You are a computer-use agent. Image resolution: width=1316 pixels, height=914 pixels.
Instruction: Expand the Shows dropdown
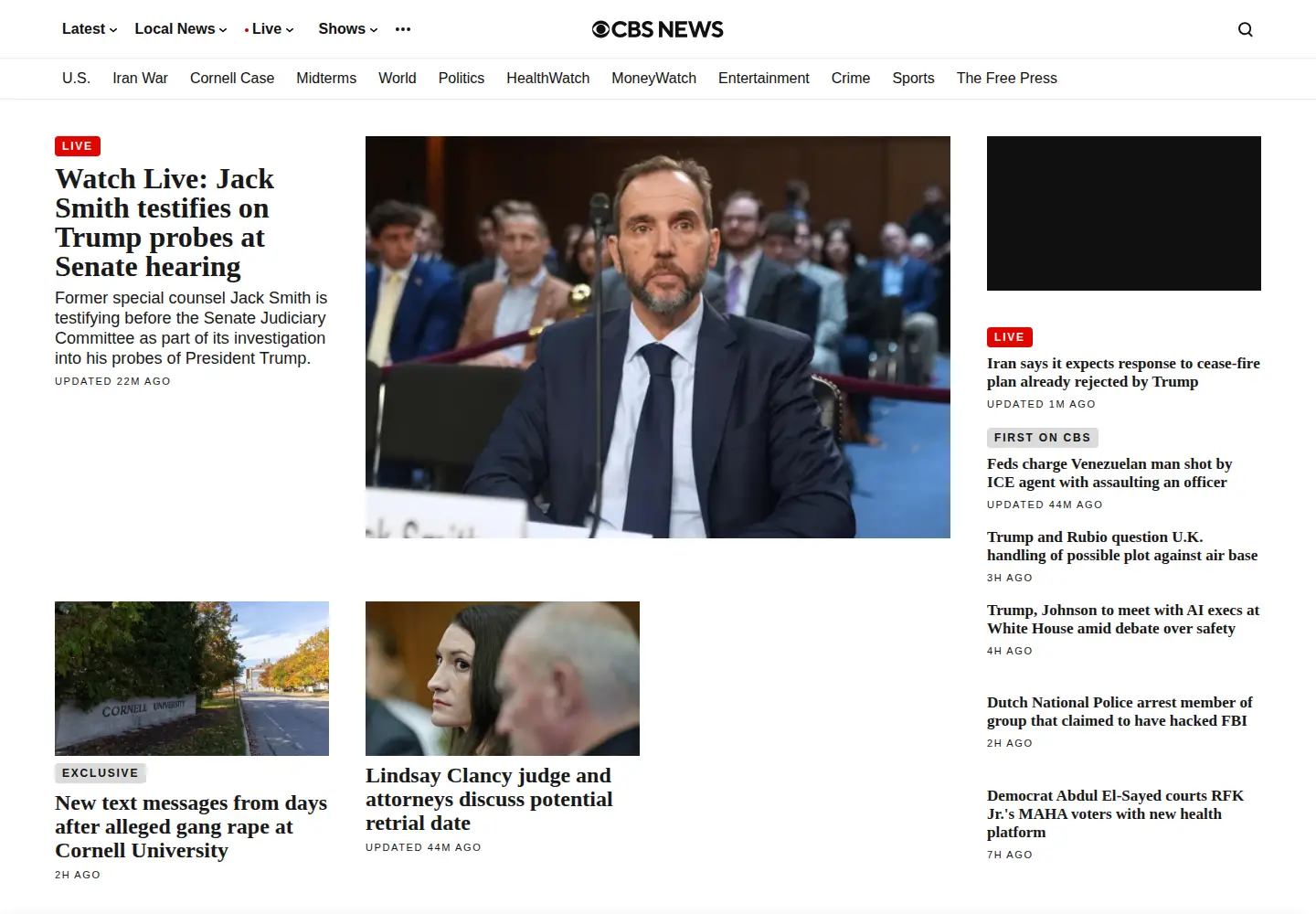pyautogui.click(x=348, y=29)
